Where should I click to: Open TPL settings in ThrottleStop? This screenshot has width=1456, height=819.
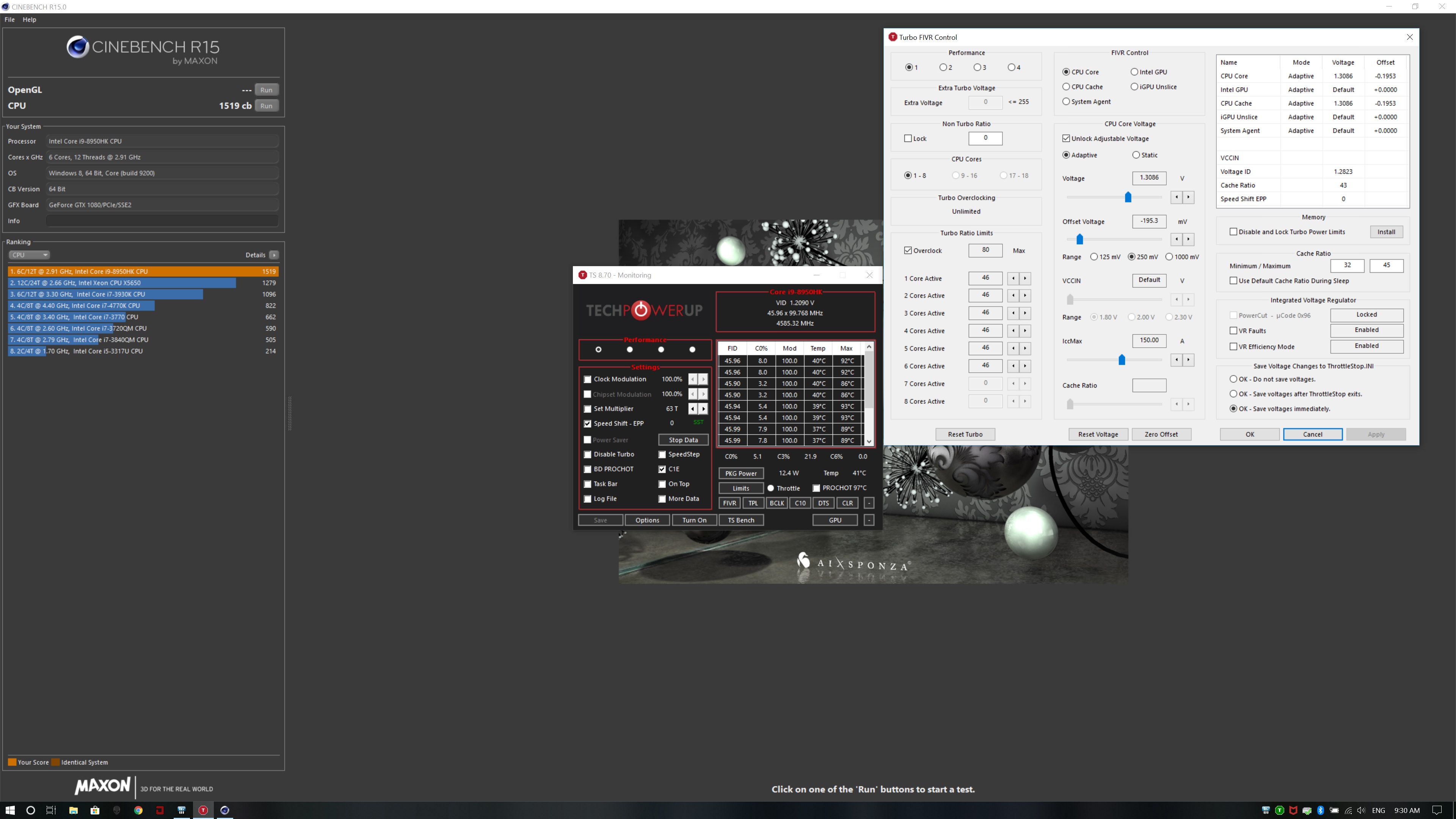pos(753,503)
